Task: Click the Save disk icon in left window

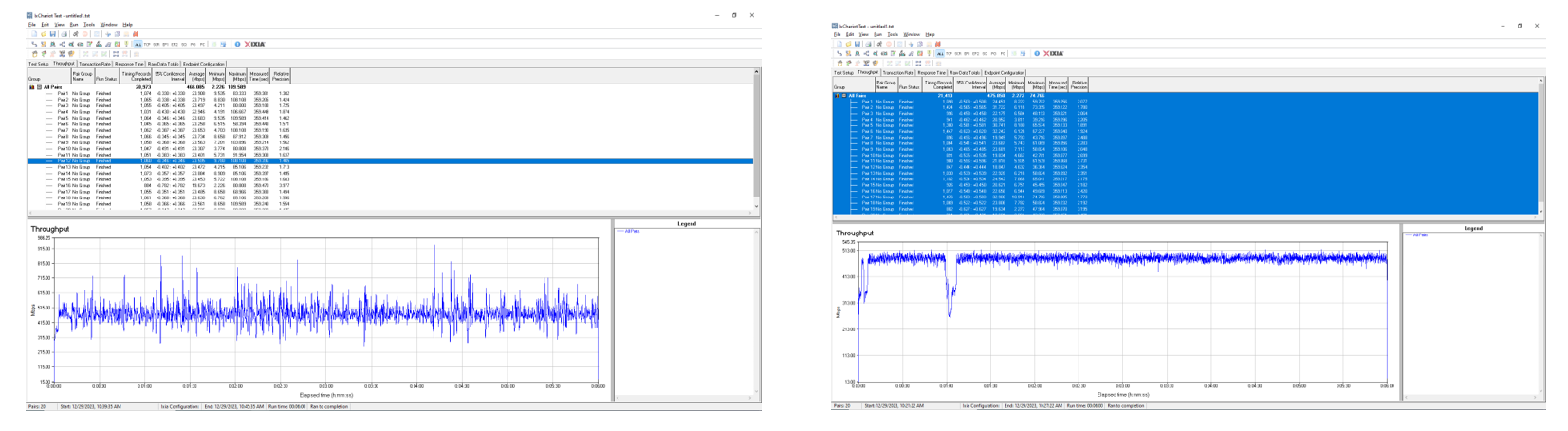Action: [x=53, y=34]
